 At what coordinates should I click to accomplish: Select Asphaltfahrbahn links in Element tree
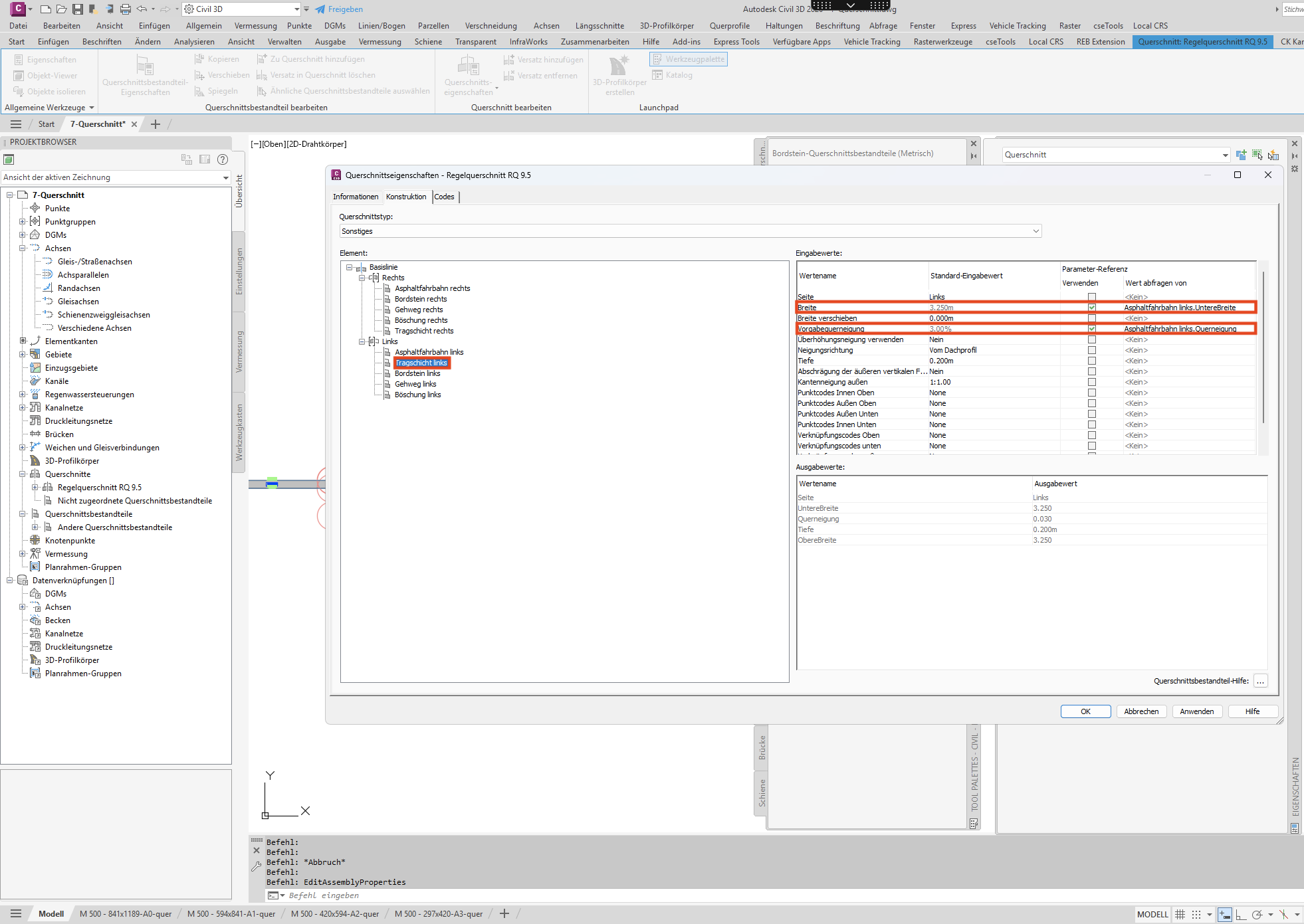(429, 352)
